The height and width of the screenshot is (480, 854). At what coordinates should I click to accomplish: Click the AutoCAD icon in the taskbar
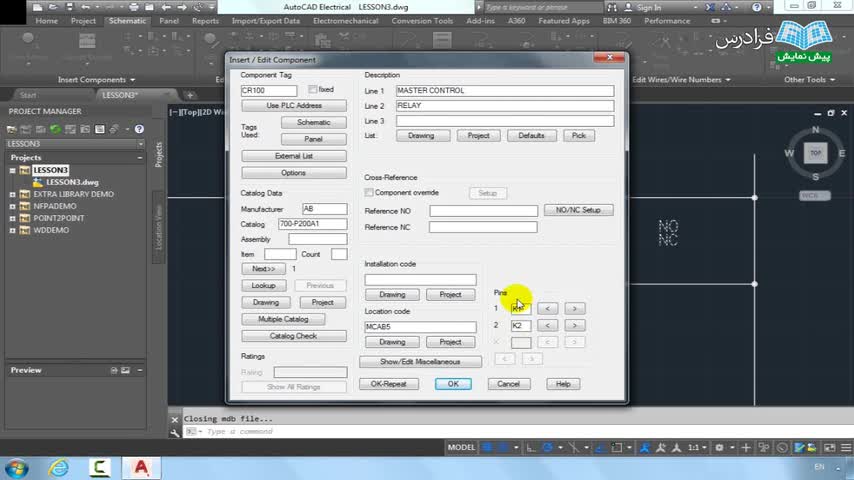point(141,468)
